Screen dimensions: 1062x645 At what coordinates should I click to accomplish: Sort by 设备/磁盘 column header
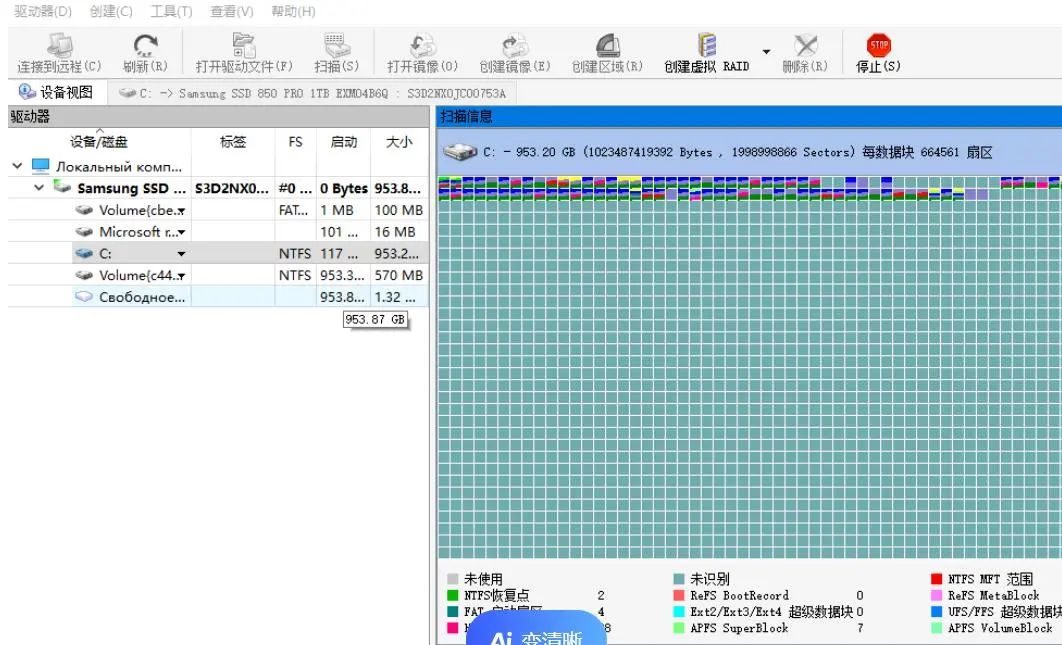[x=99, y=142]
